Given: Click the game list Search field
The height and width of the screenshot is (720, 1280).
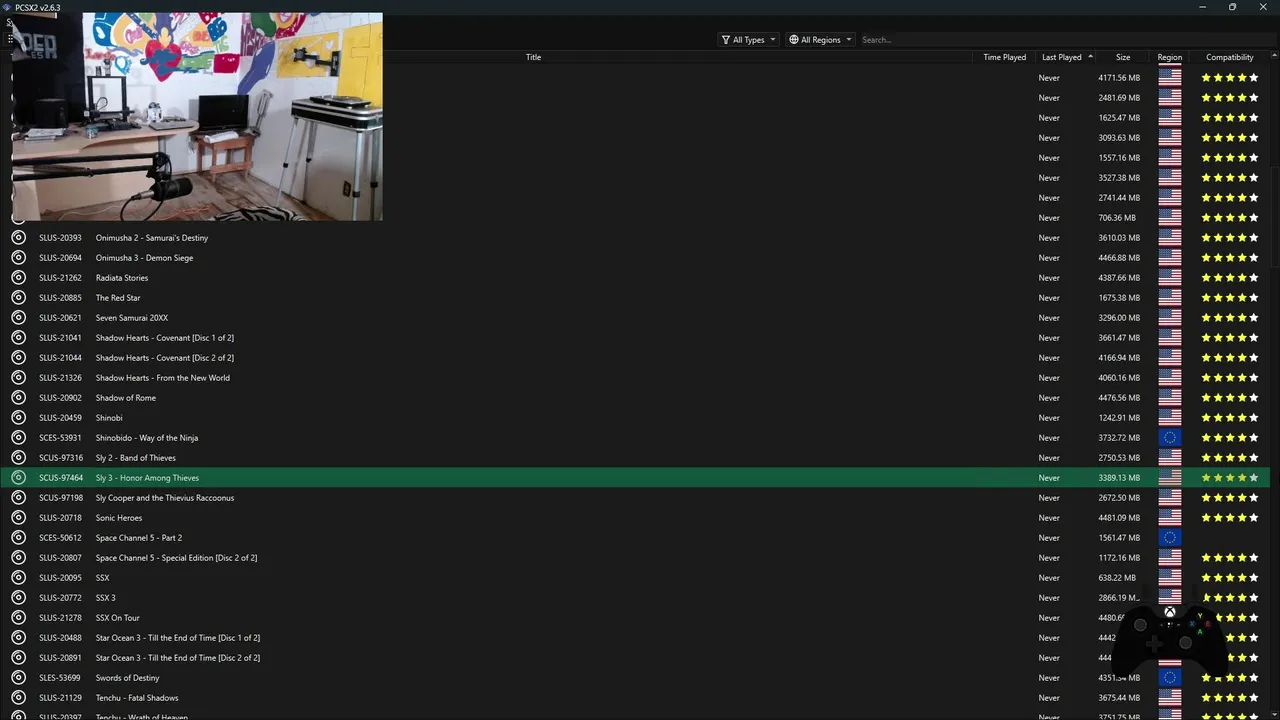Looking at the screenshot, I should pyautogui.click(x=1065, y=40).
